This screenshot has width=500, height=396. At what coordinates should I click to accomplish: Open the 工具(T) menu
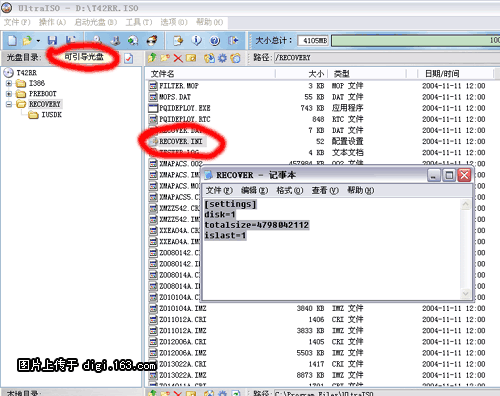pos(139,22)
